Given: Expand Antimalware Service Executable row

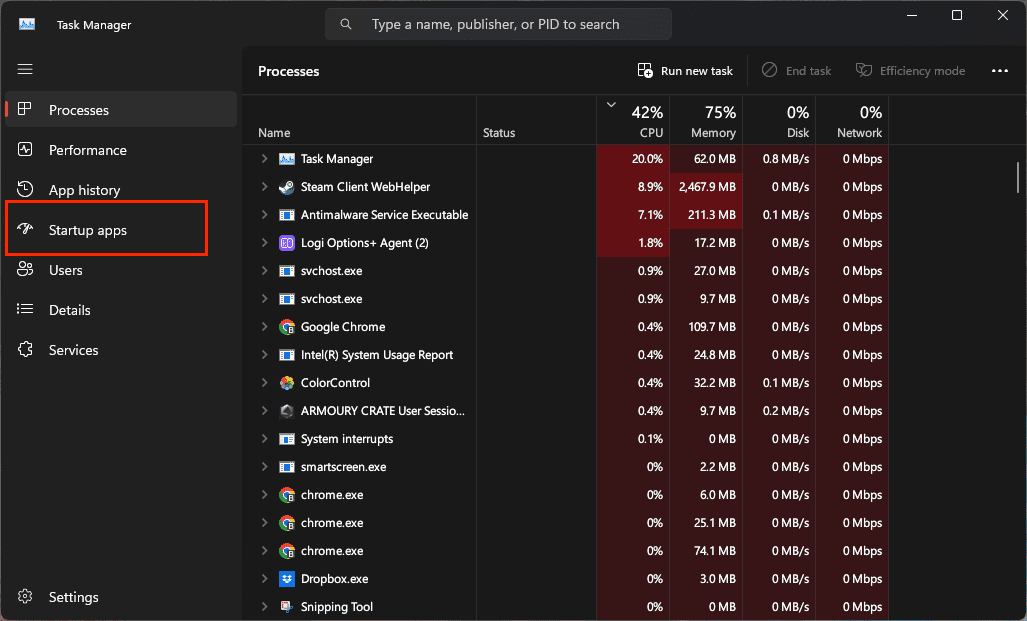Looking at the screenshot, I should [x=265, y=215].
